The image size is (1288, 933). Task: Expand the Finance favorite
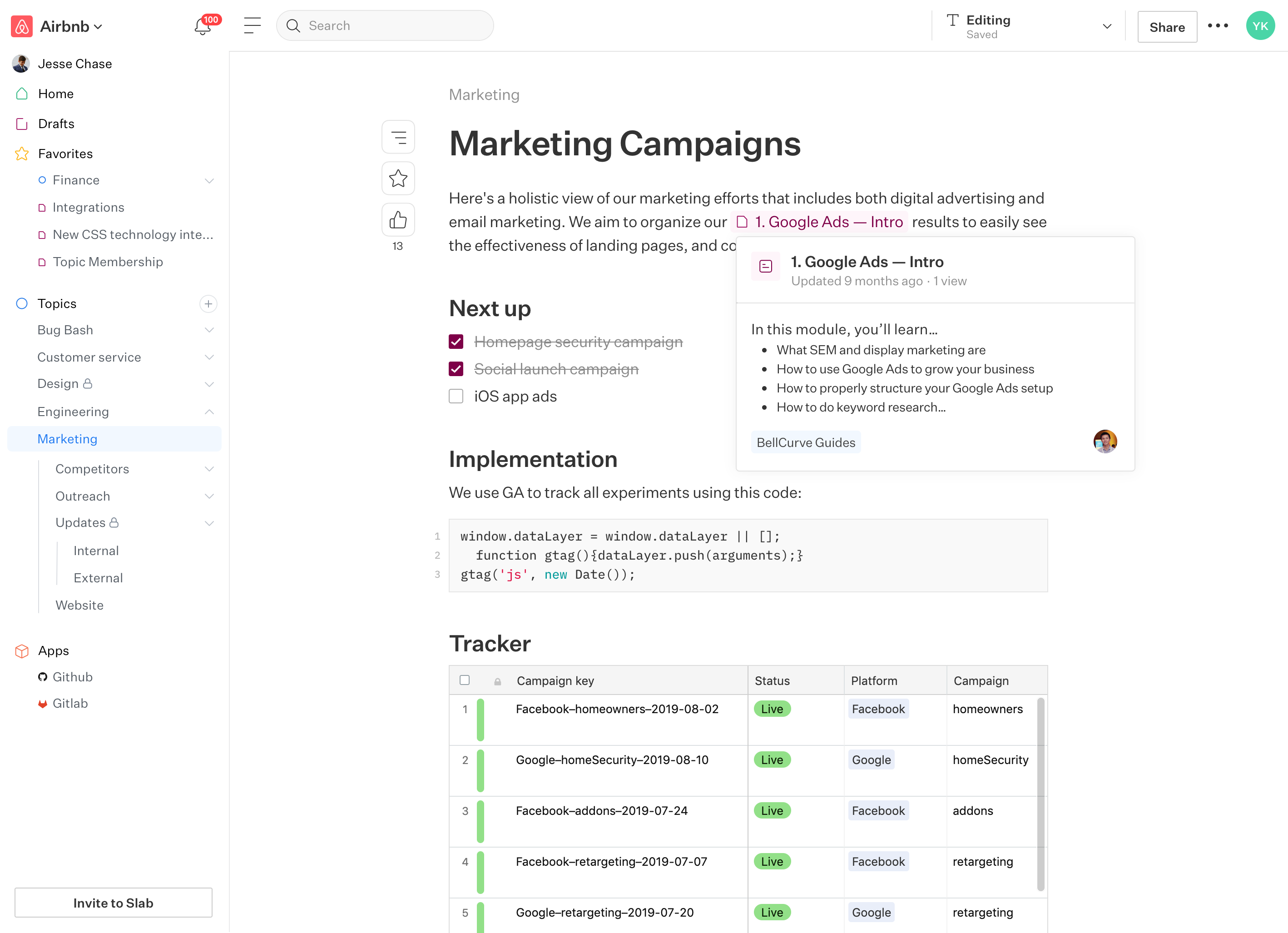(209, 181)
